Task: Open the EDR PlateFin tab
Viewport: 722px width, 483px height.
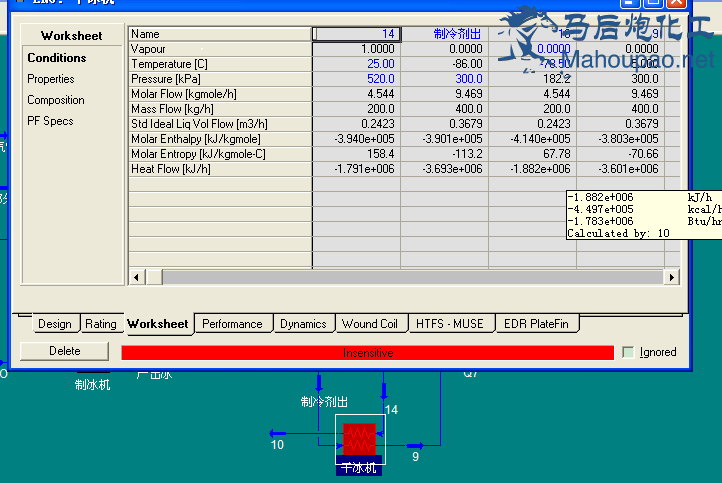Action: 538,324
